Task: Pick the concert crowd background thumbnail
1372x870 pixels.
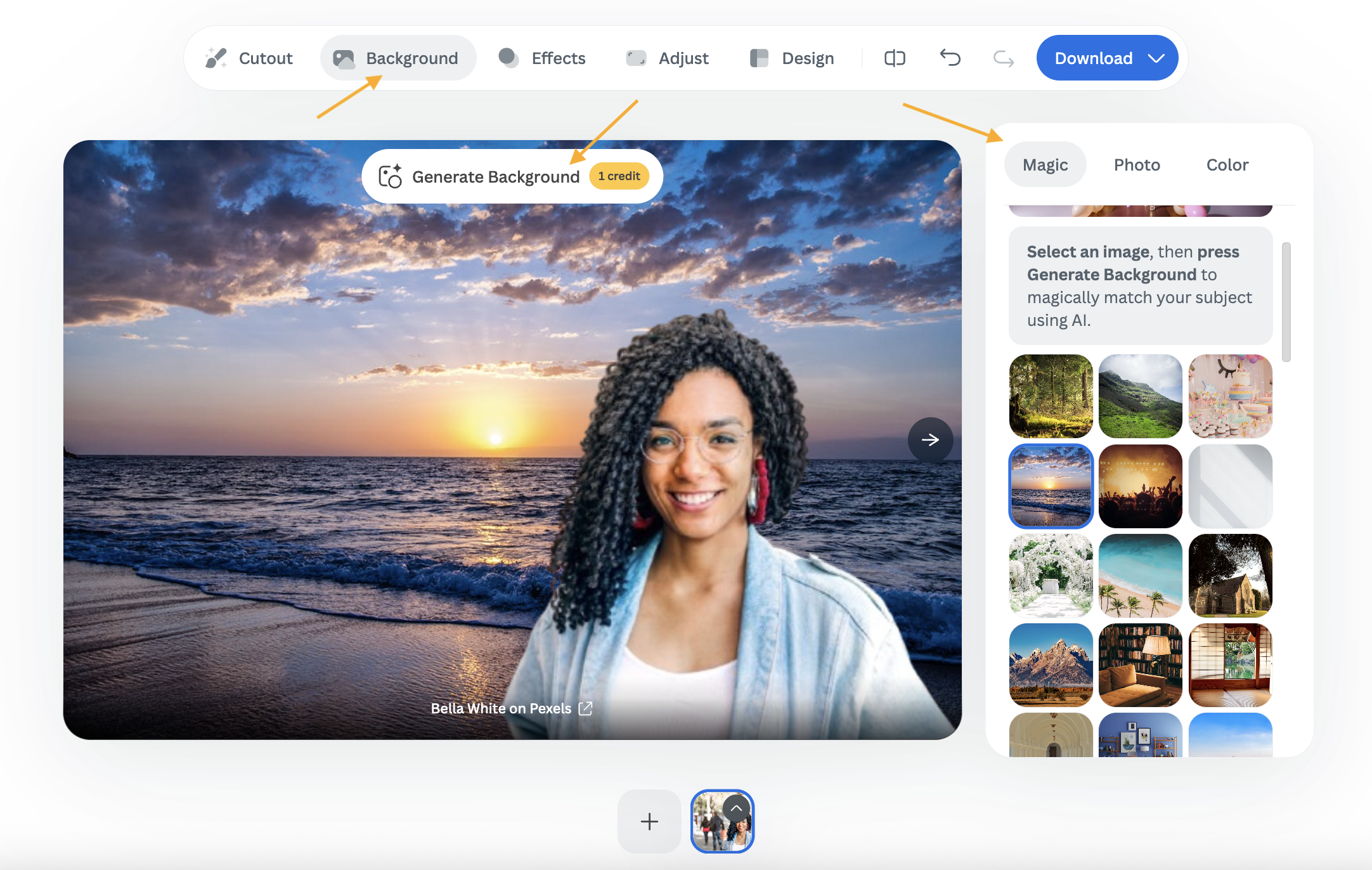Action: (x=1140, y=486)
